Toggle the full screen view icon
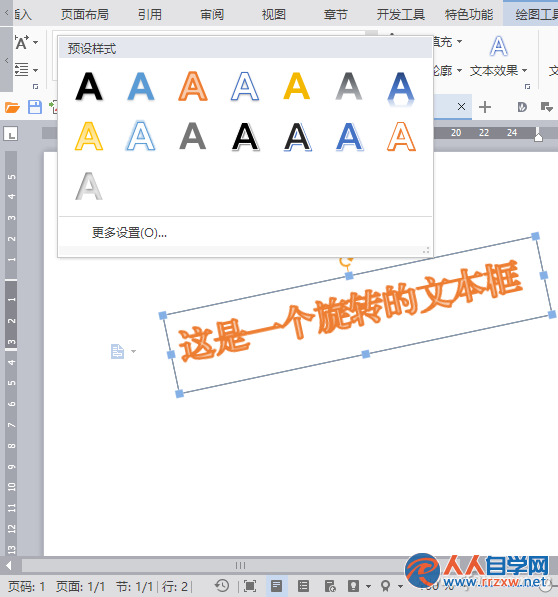The height and width of the screenshot is (597, 558). [250, 586]
